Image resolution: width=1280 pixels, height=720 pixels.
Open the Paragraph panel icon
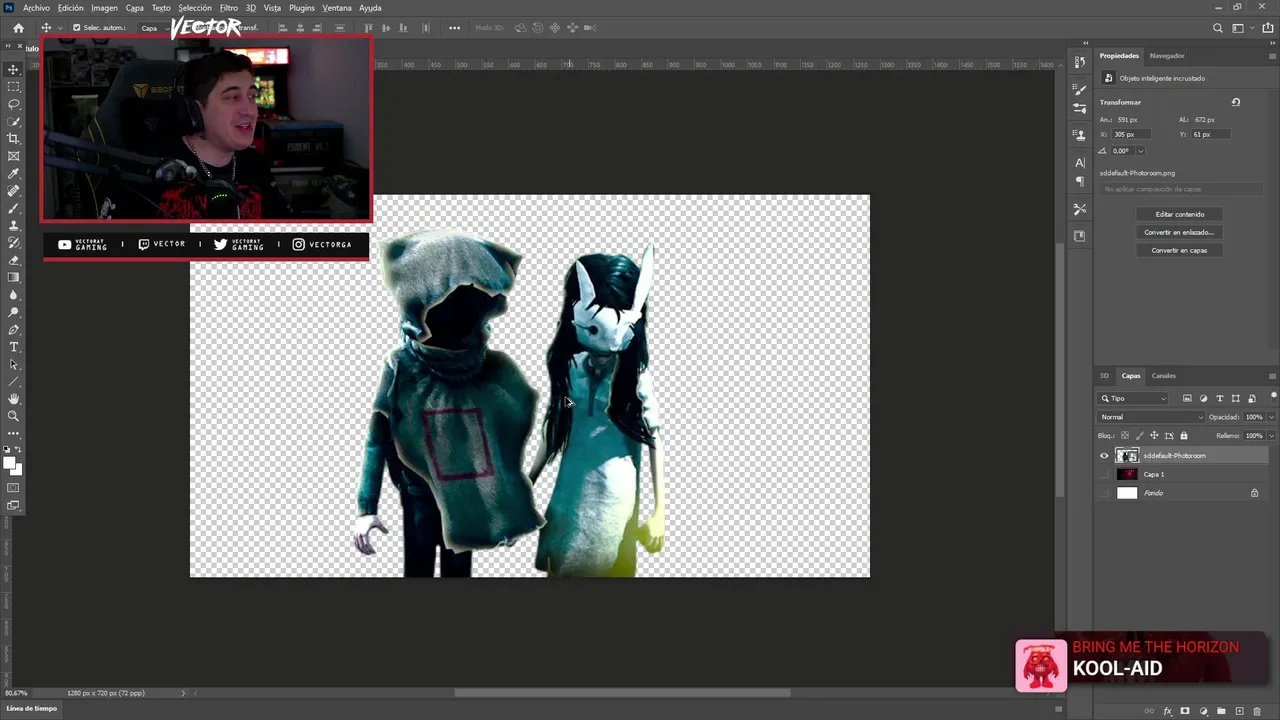pyautogui.click(x=1079, y=181)
